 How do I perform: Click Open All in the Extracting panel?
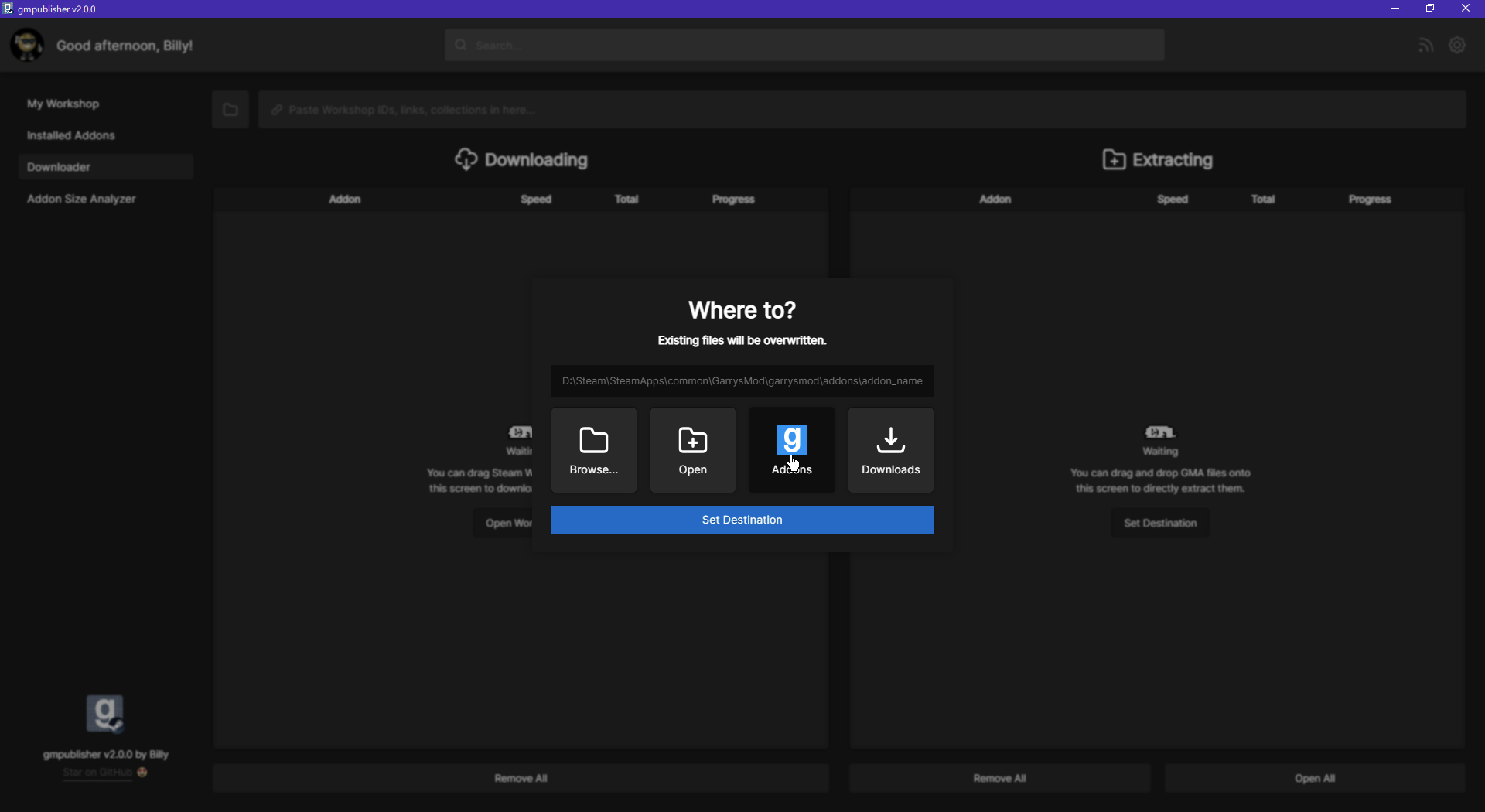click(1314, 777)
